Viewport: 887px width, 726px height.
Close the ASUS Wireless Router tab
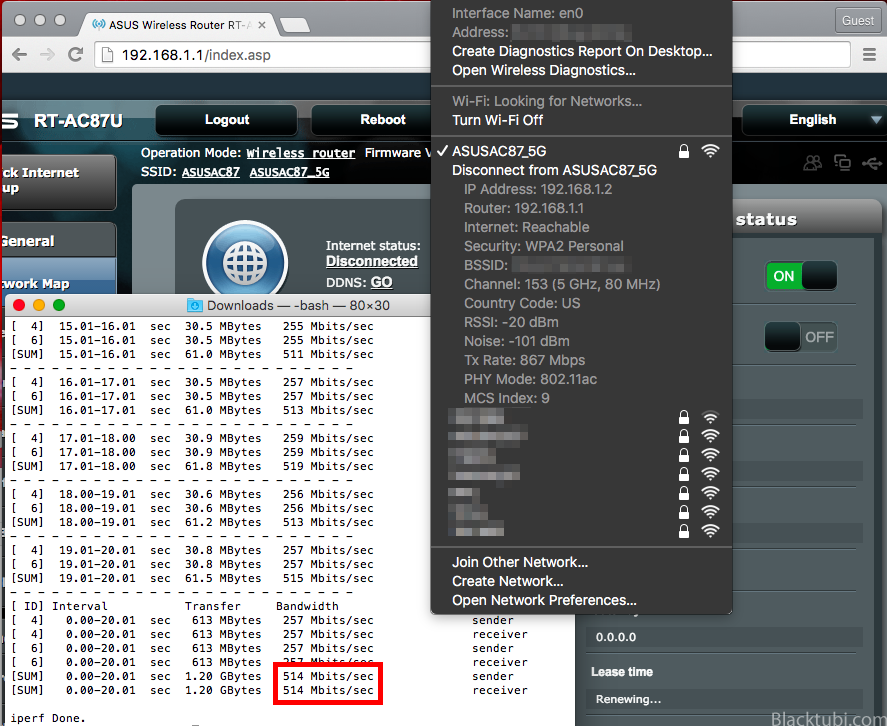260,22
